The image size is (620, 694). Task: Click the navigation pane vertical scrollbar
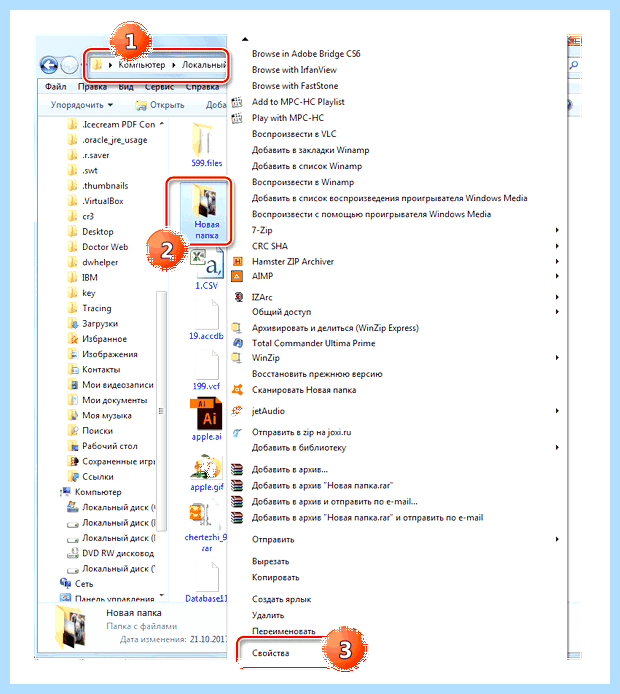tap(162, 411)
